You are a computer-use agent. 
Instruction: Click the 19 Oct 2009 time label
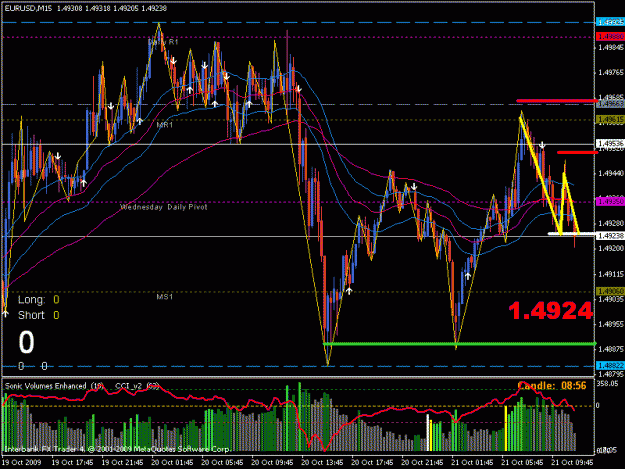[x=22, y=462]
